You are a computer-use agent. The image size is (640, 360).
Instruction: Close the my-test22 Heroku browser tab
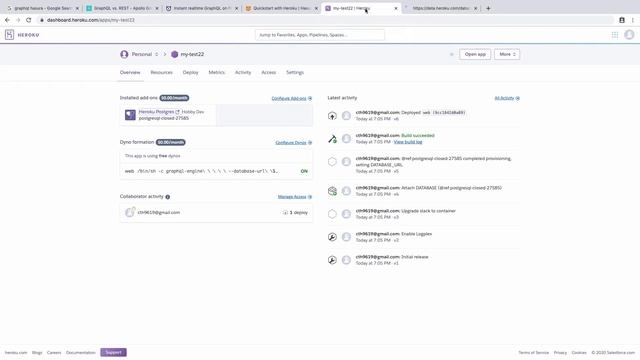pyautogui.click(x=396, y=8)
